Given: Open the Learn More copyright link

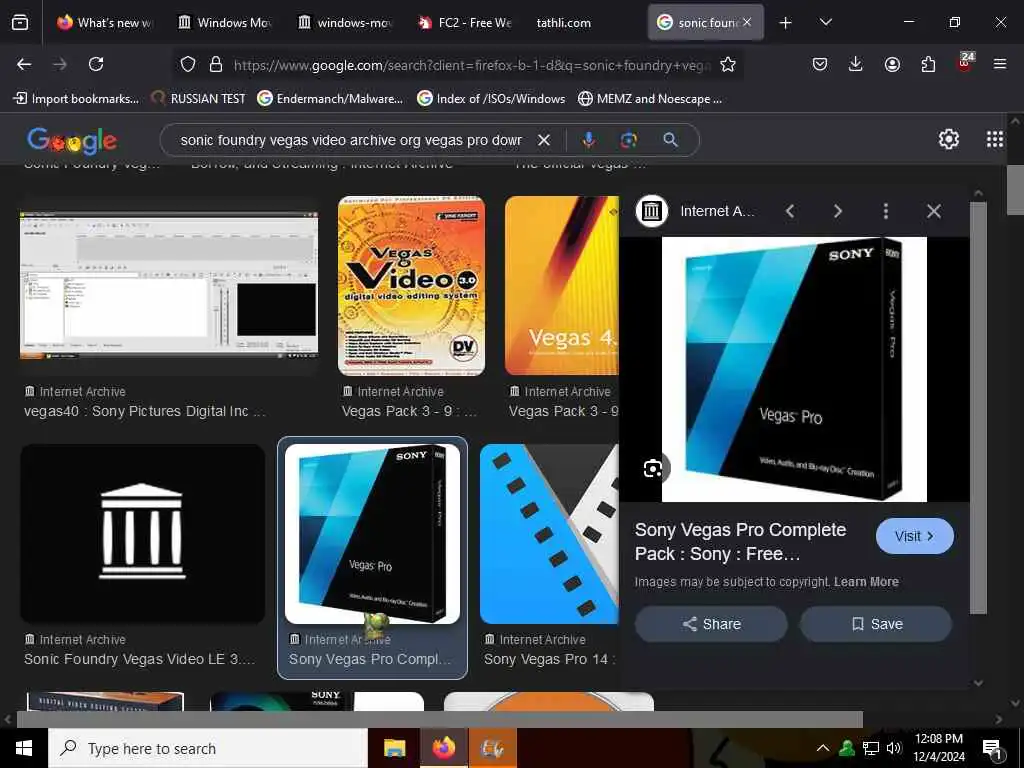Looking at the screenshot, I should tap(866, 582).
